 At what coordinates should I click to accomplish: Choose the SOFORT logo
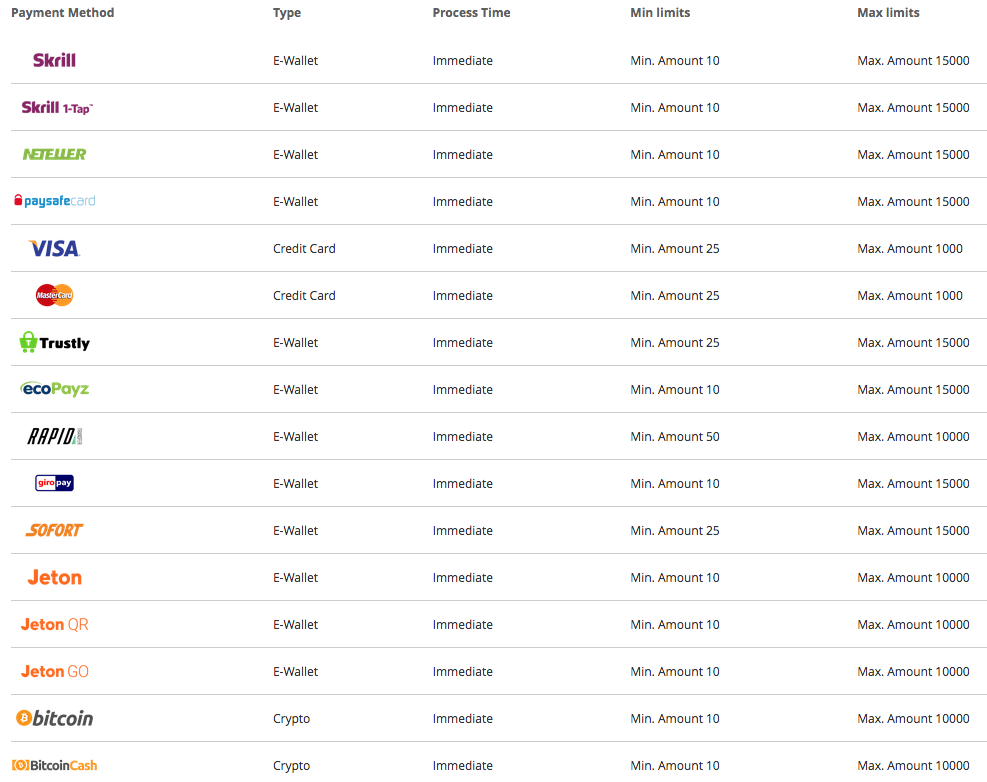(54, 530)
